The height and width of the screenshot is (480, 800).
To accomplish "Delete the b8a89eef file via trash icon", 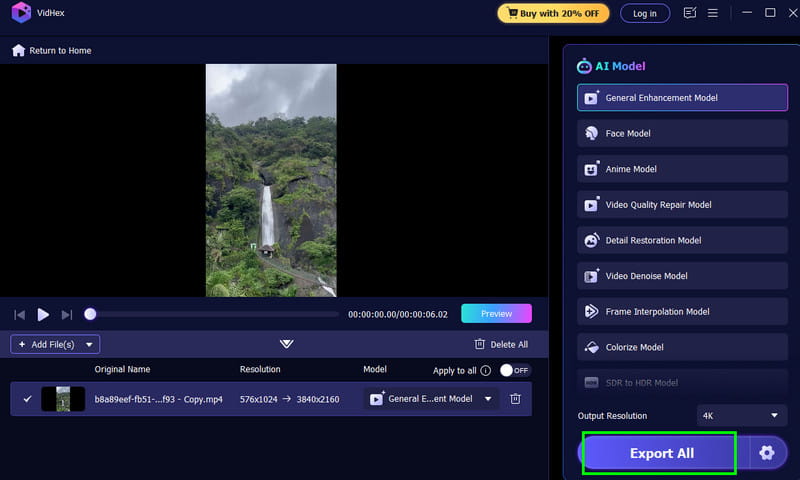I will coord(515,399).
